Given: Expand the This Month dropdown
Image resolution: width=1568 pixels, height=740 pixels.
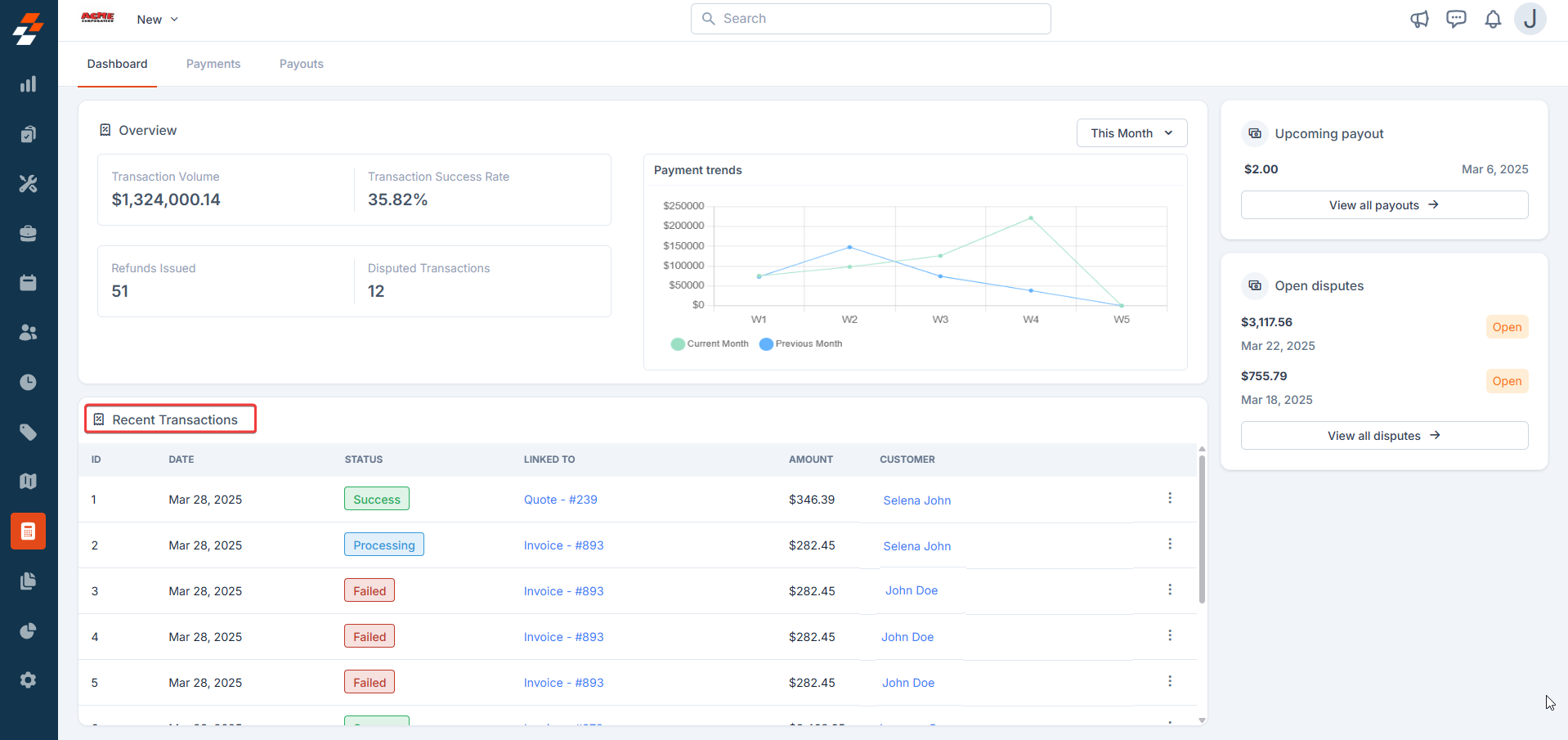Looking at the screenshot, I should (x=1131, y=133).
